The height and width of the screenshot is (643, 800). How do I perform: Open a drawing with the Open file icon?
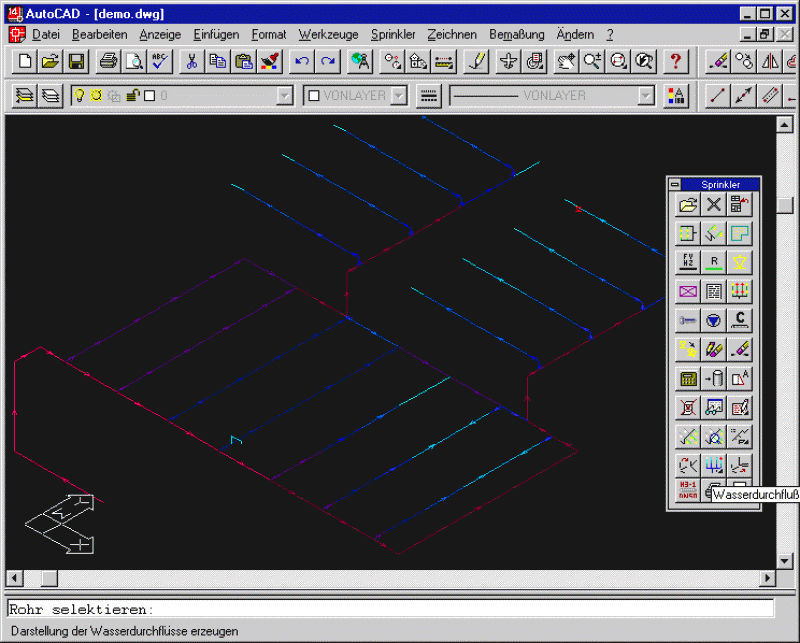(x=48, y=61)
